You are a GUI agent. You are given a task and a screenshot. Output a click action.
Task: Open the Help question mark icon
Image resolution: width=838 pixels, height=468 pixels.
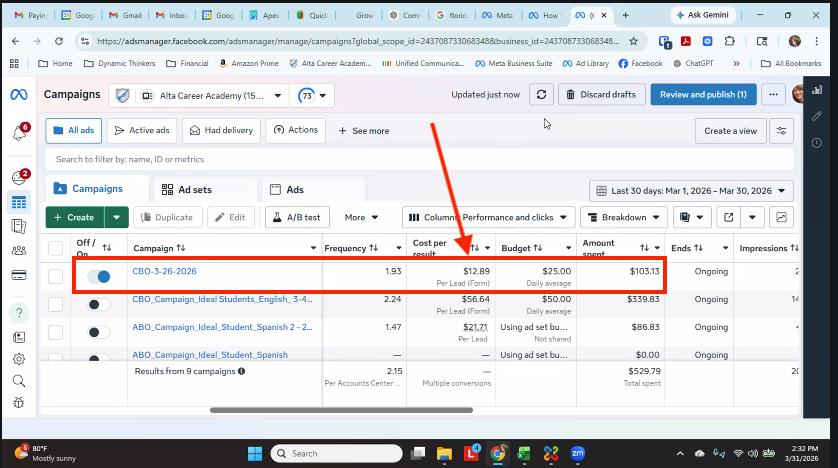pyautogui.click(x=19, y=313)
